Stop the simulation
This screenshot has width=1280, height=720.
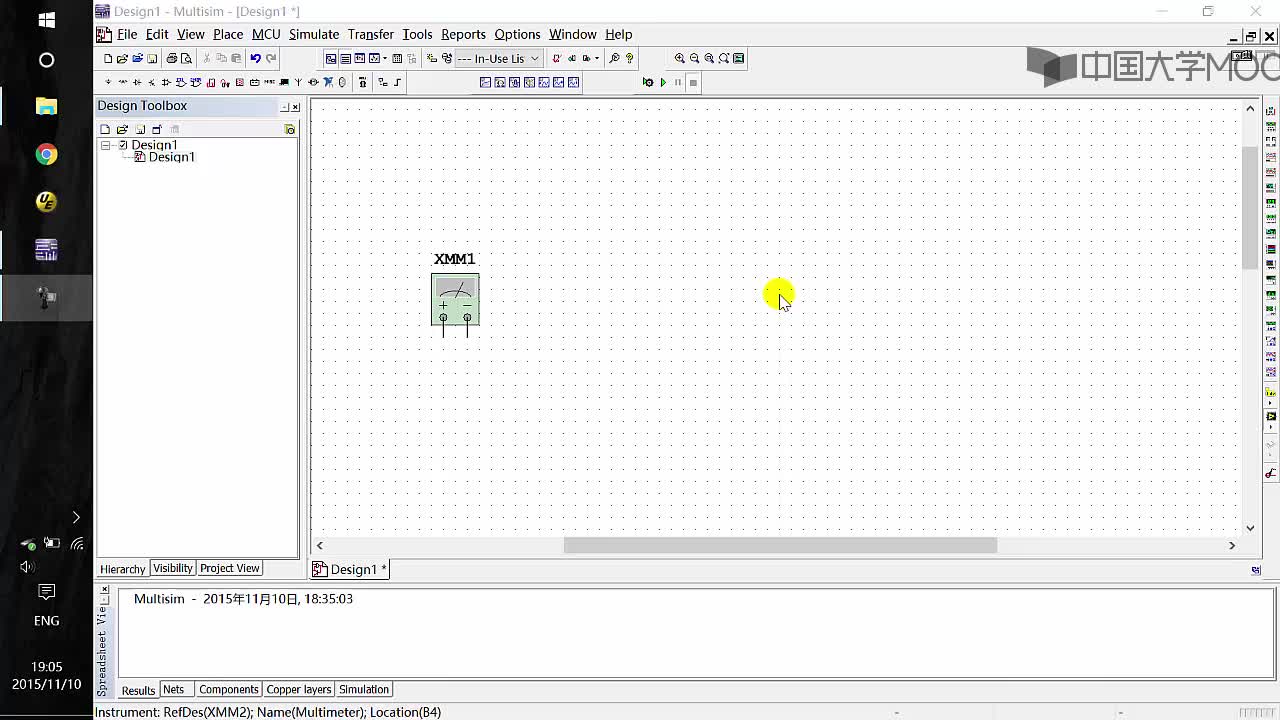(x=693, y=82)
